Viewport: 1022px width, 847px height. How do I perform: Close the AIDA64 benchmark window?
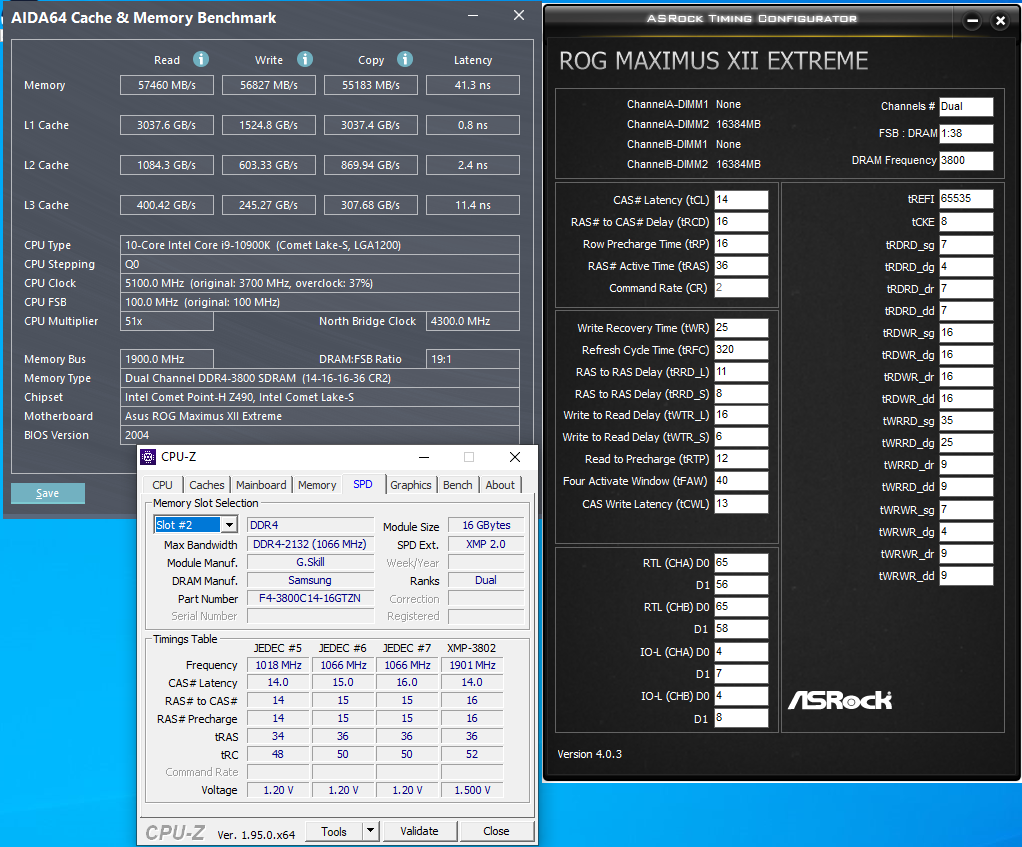519,16
